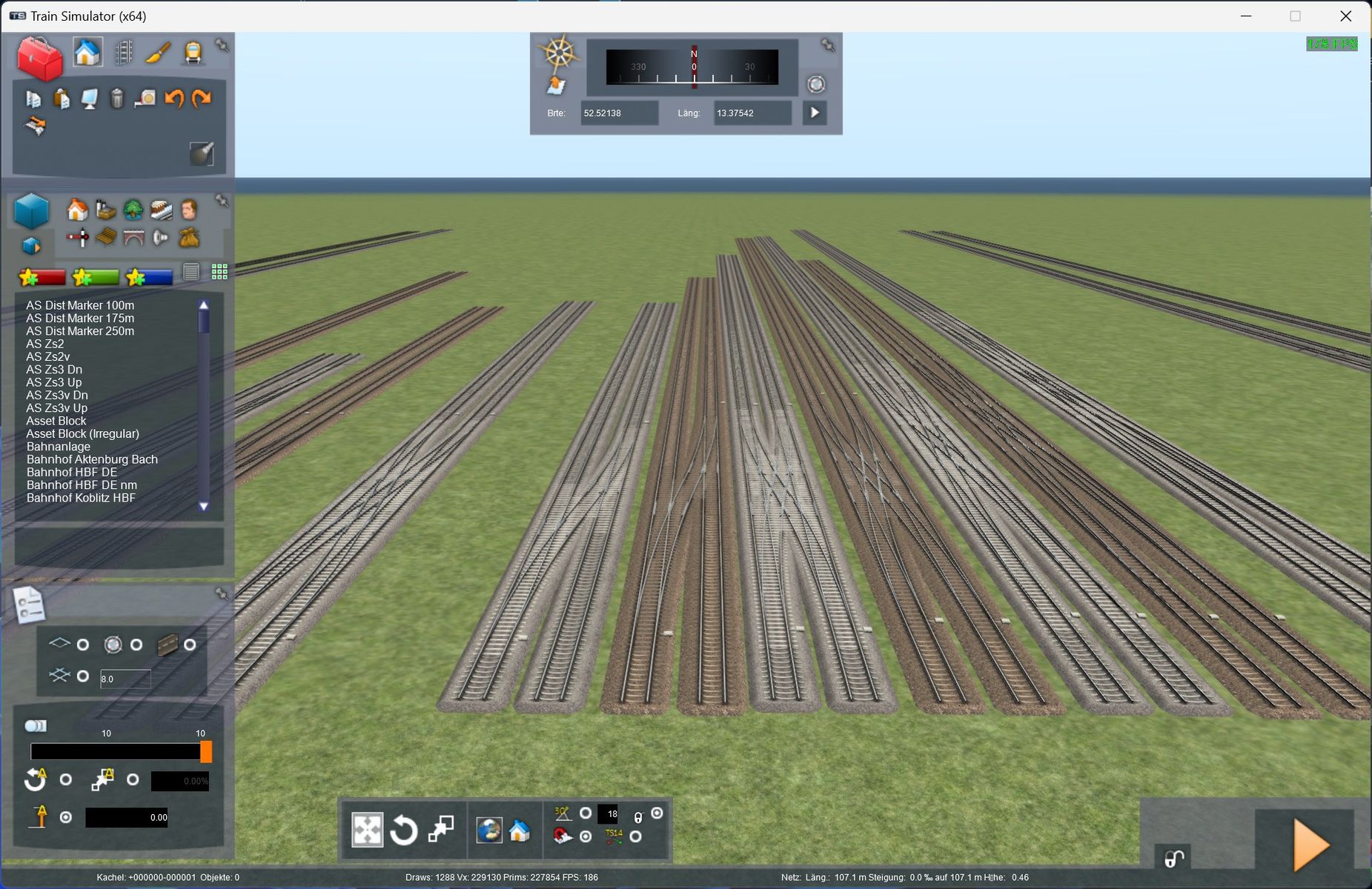Screen dimensions: 1372x889
Task: Select the mesh grid radio option
Action: [x=83, y=676]
